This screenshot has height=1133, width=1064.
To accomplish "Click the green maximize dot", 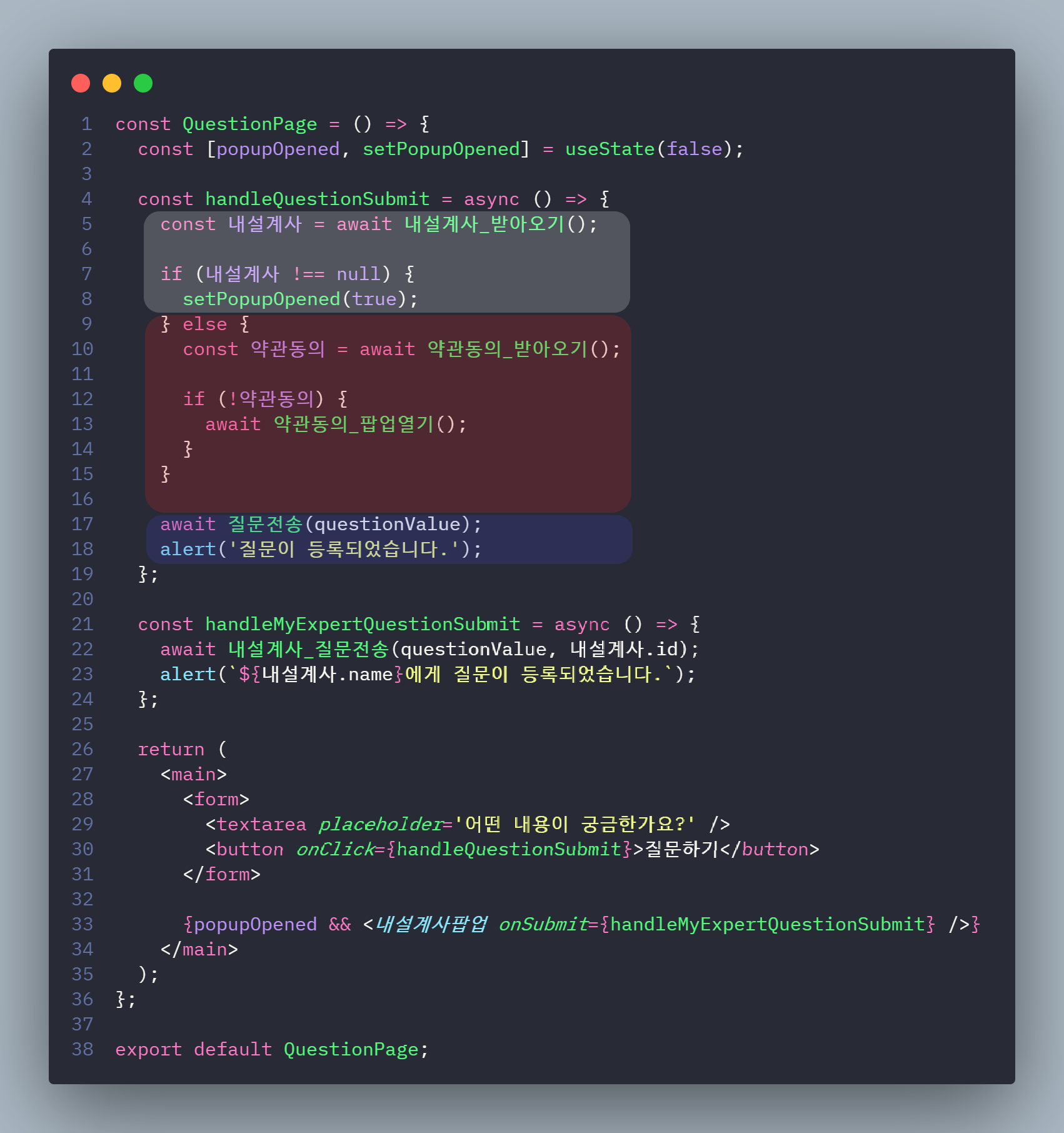I will 143,83.
